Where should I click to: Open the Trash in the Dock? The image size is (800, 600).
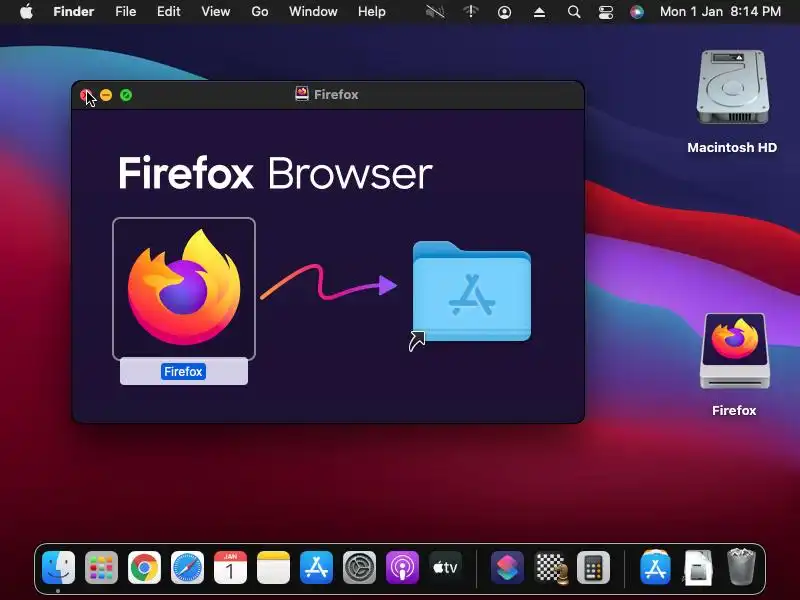[x=741, y=566]
